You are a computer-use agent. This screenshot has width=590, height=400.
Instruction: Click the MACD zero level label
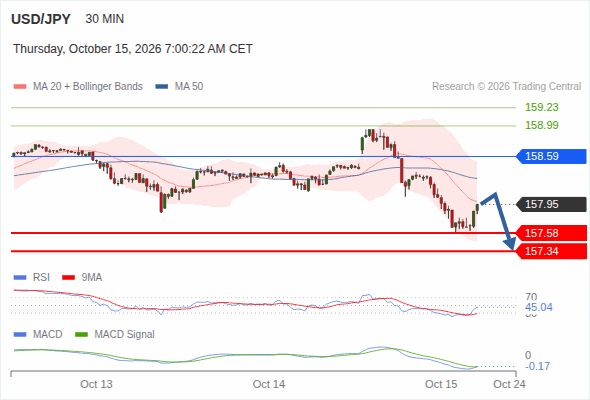528,355
